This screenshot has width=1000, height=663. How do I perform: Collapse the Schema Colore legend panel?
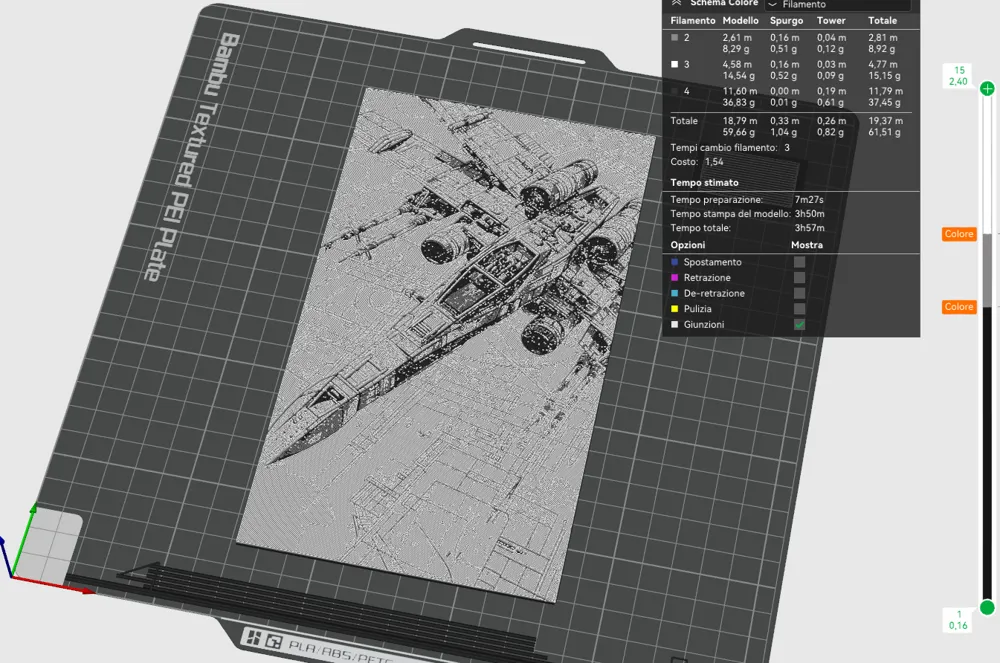pyautogui.click(x=675, y=5)
